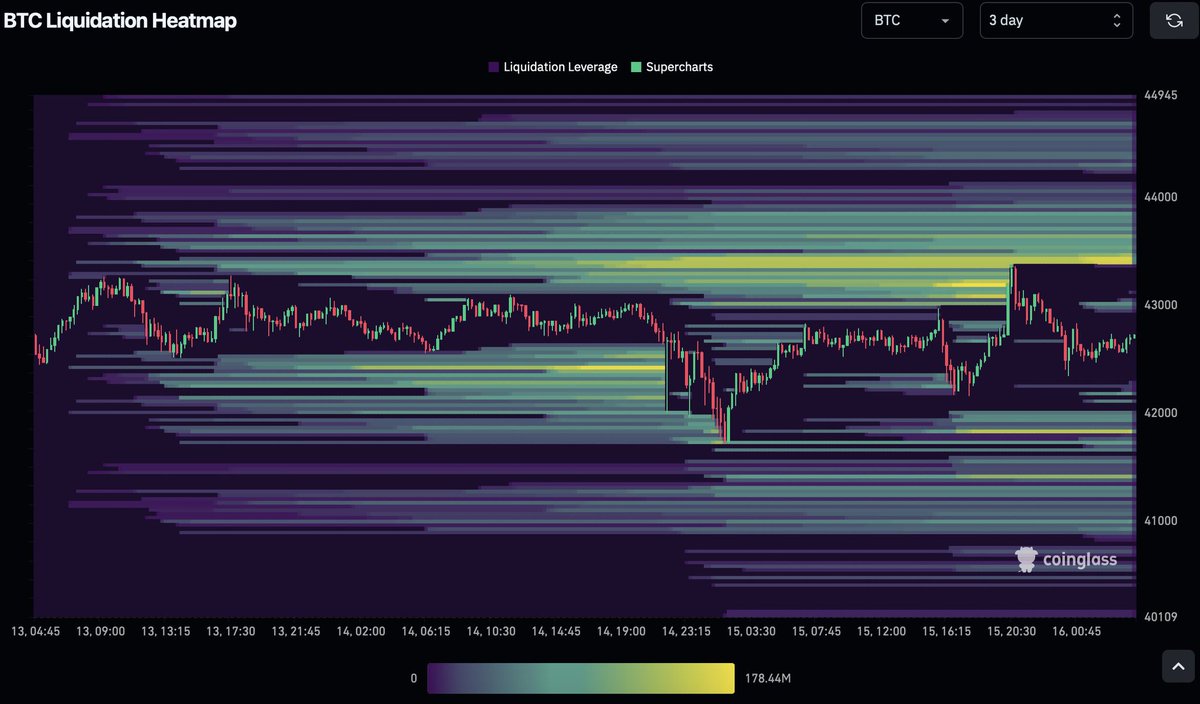Click the 178.44M scale maximum value
This screenshot has width=1200, height=704.
pyautogui.click(x=768, y=679)
